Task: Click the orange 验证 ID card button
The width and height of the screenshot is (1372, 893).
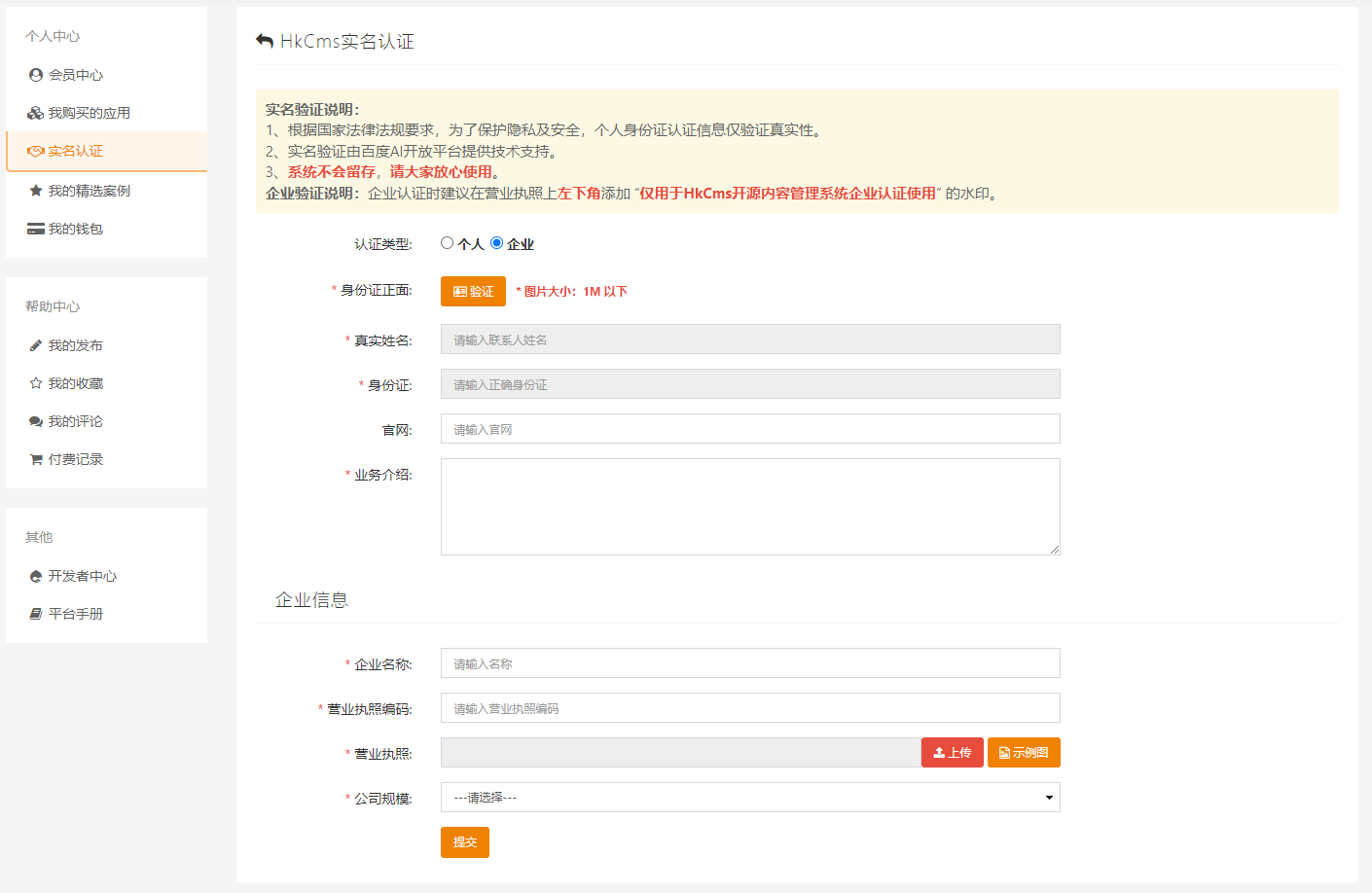Action: pos(473,291)
